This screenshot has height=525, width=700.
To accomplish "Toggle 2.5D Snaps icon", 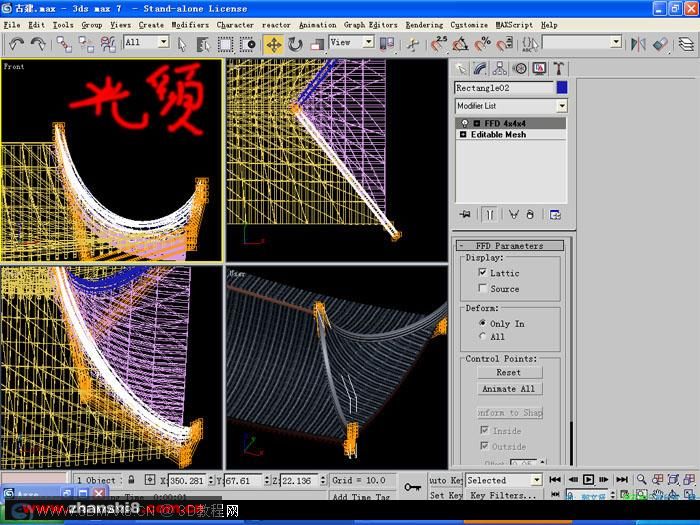I will coord(439,44).
